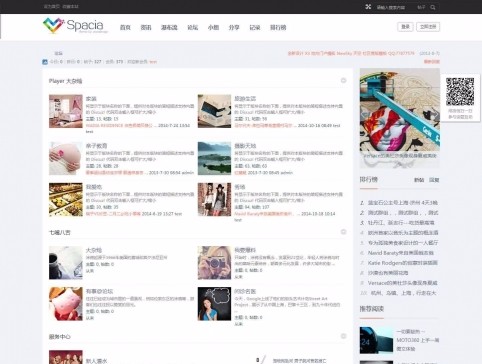
Task: Open the pink pillow forum thumbnail
Action: (66, 304)
